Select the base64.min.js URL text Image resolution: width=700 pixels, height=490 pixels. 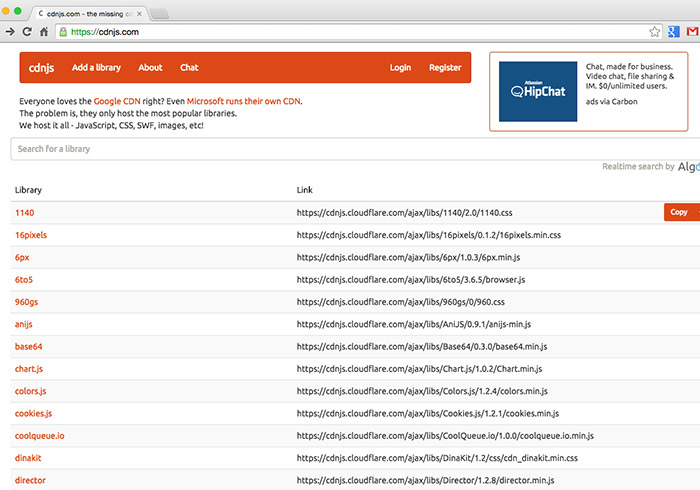(422, 347)
